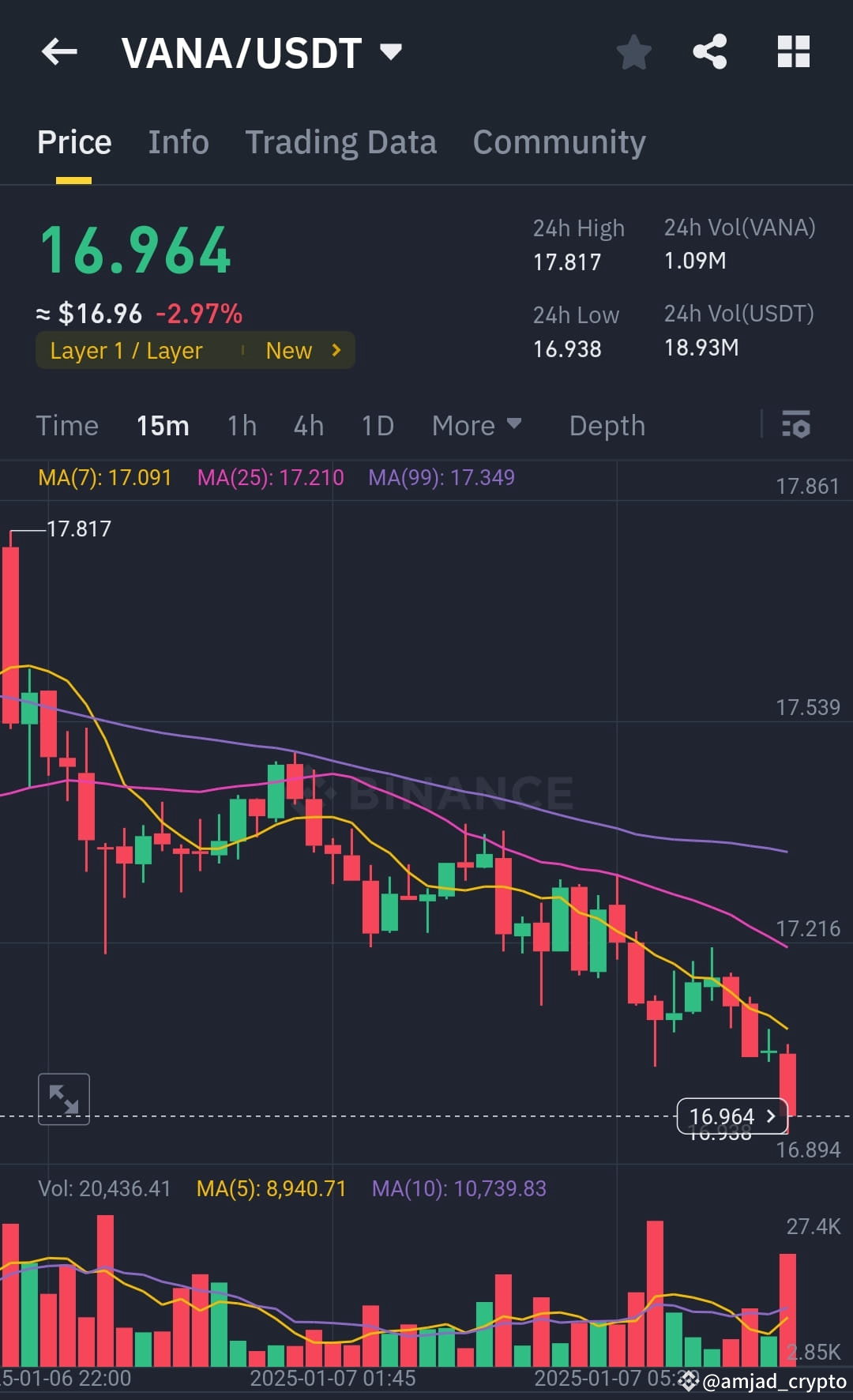The height and width of the screenshot is (1400, 853).
Task: Expand the More timeframes dropdown
Action: tap(476, 425)
